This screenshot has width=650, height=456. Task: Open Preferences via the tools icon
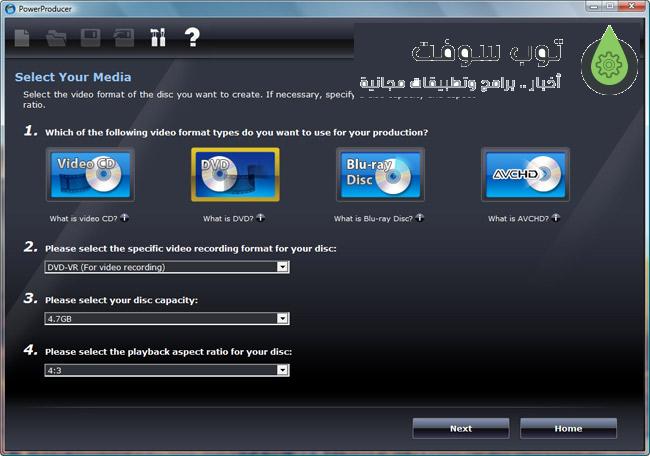coord(158,37)
